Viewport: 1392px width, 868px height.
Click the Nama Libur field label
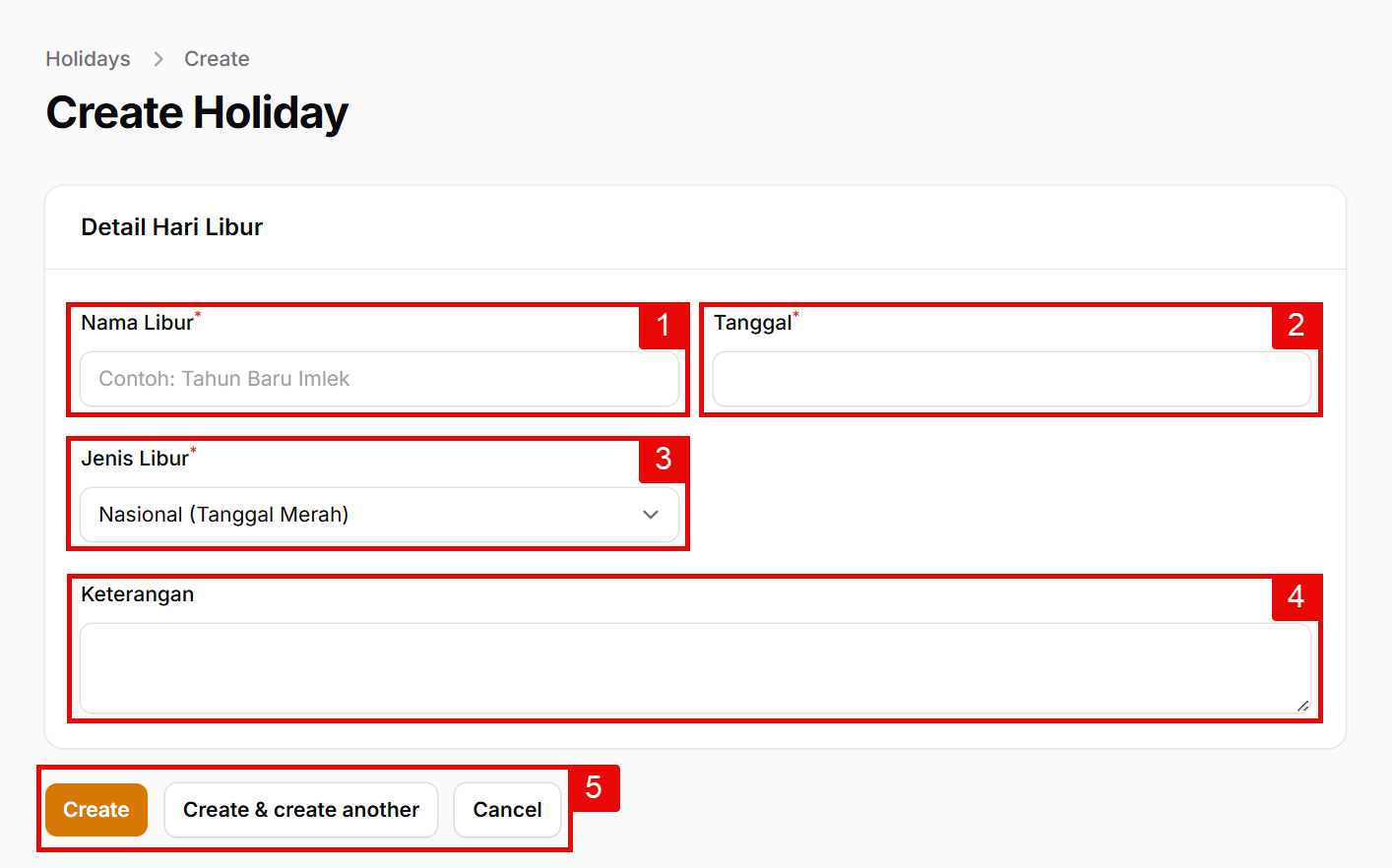[x=137, y=323]
